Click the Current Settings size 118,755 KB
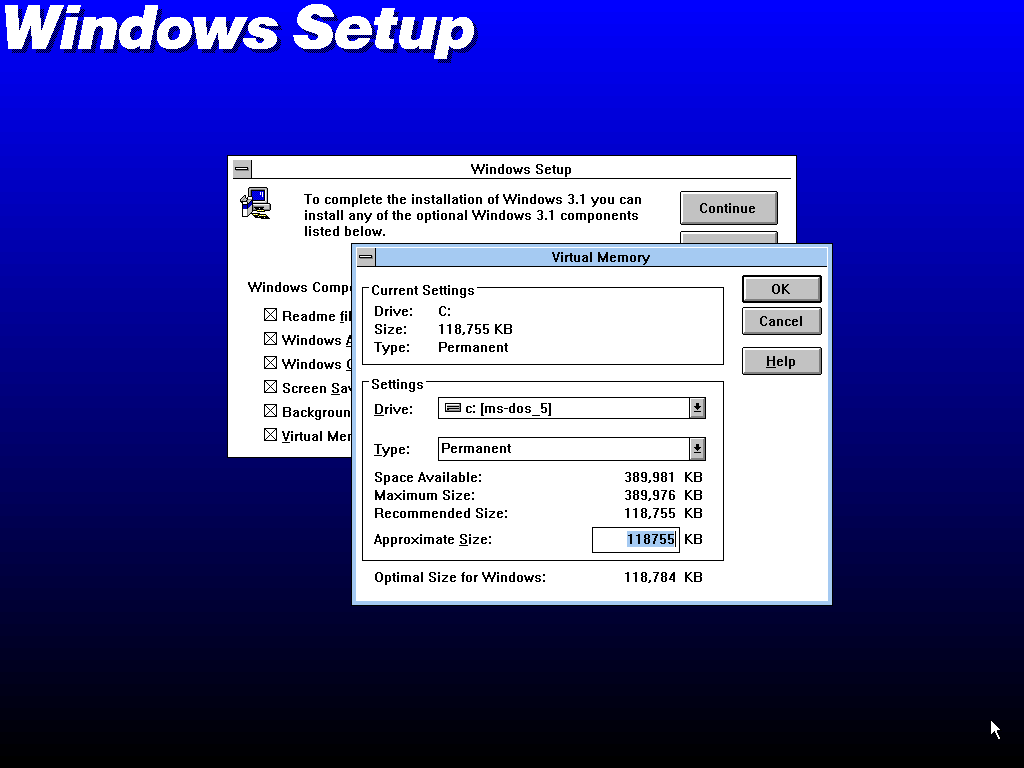1024x768 pixels. coord(475,329)
